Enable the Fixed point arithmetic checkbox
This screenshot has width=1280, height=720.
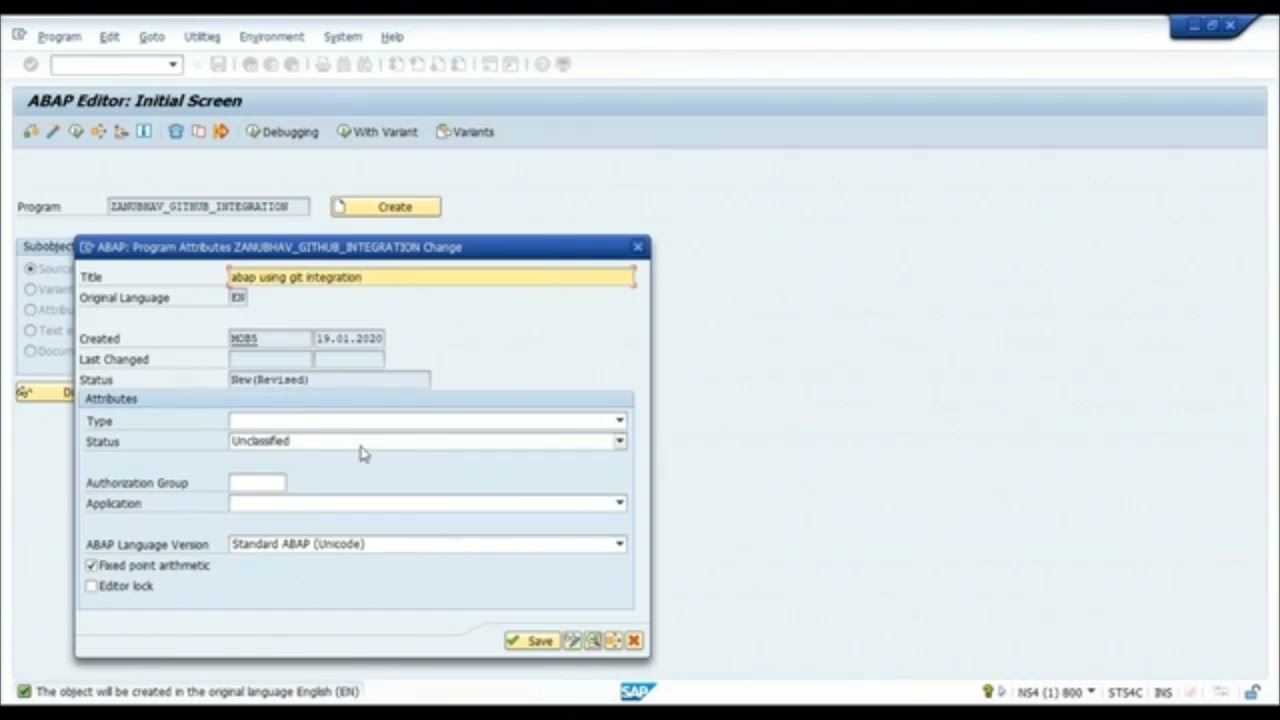pyautogui.click(x=91, y=565)
